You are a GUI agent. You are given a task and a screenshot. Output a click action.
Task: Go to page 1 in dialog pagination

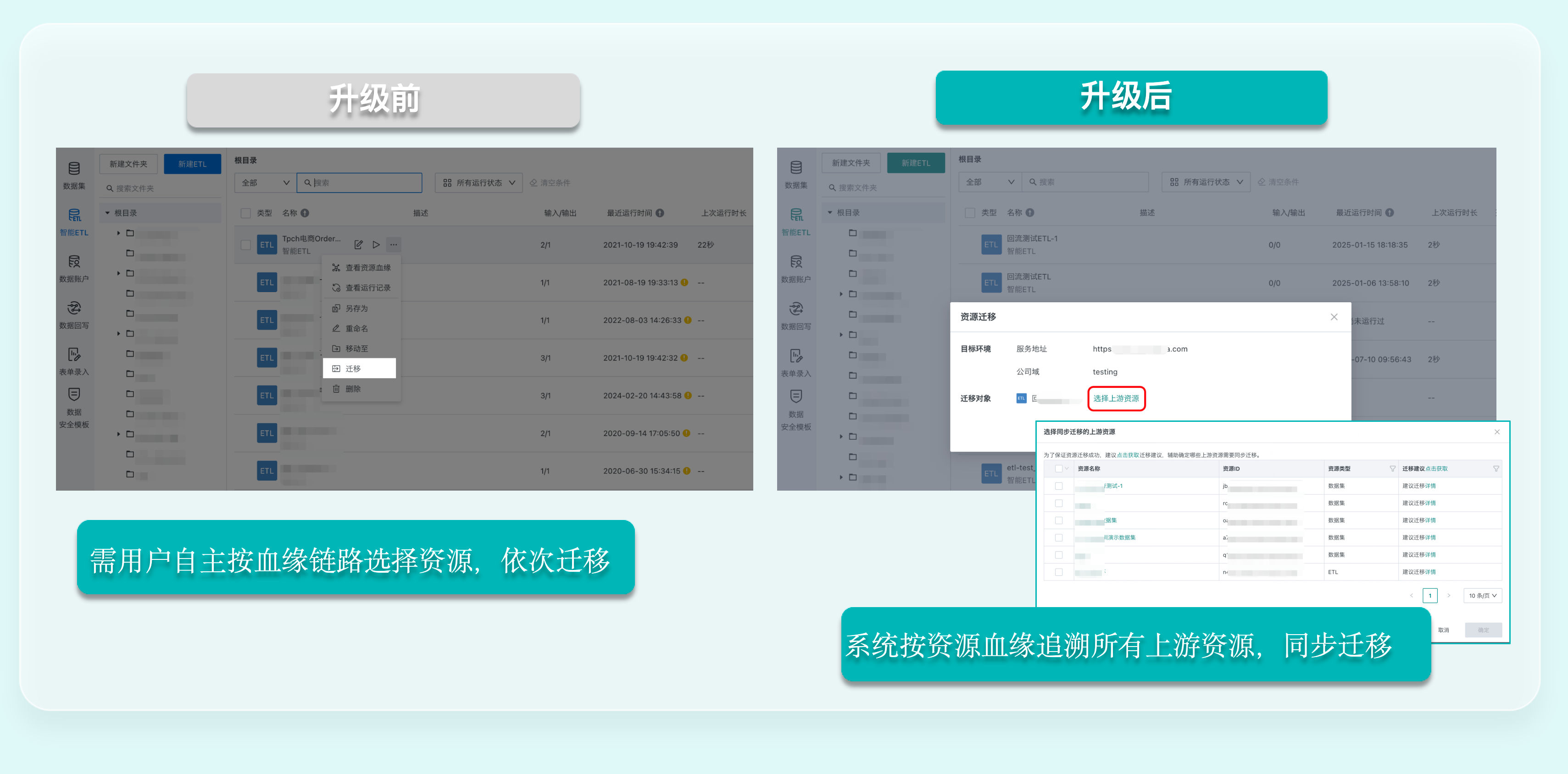[1430, 596]
